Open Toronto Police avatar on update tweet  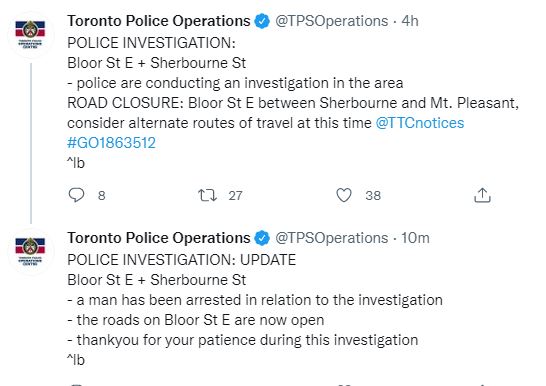[30, 252]
